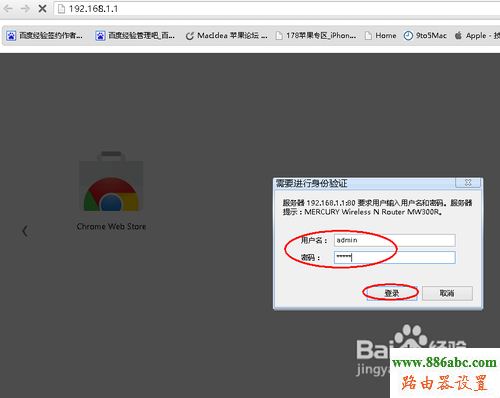Click the browser back arrow
The width and height of the screenshot is (500, 398).
pos(8,8)
